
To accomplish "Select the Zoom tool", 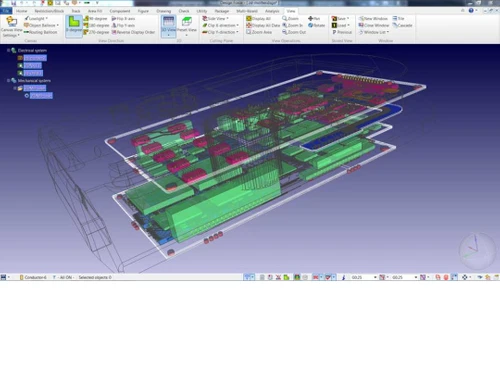I will point(290,19).
